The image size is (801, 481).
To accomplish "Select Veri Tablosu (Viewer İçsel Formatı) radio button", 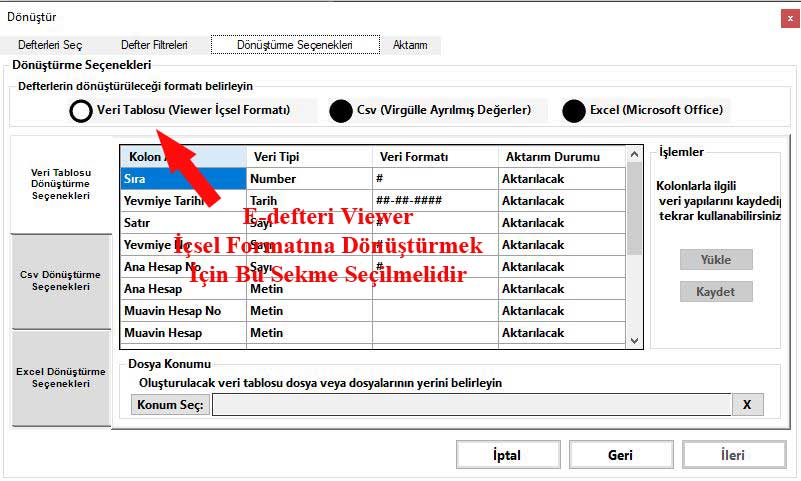I will pyautogui.click(x=81, y=111).
